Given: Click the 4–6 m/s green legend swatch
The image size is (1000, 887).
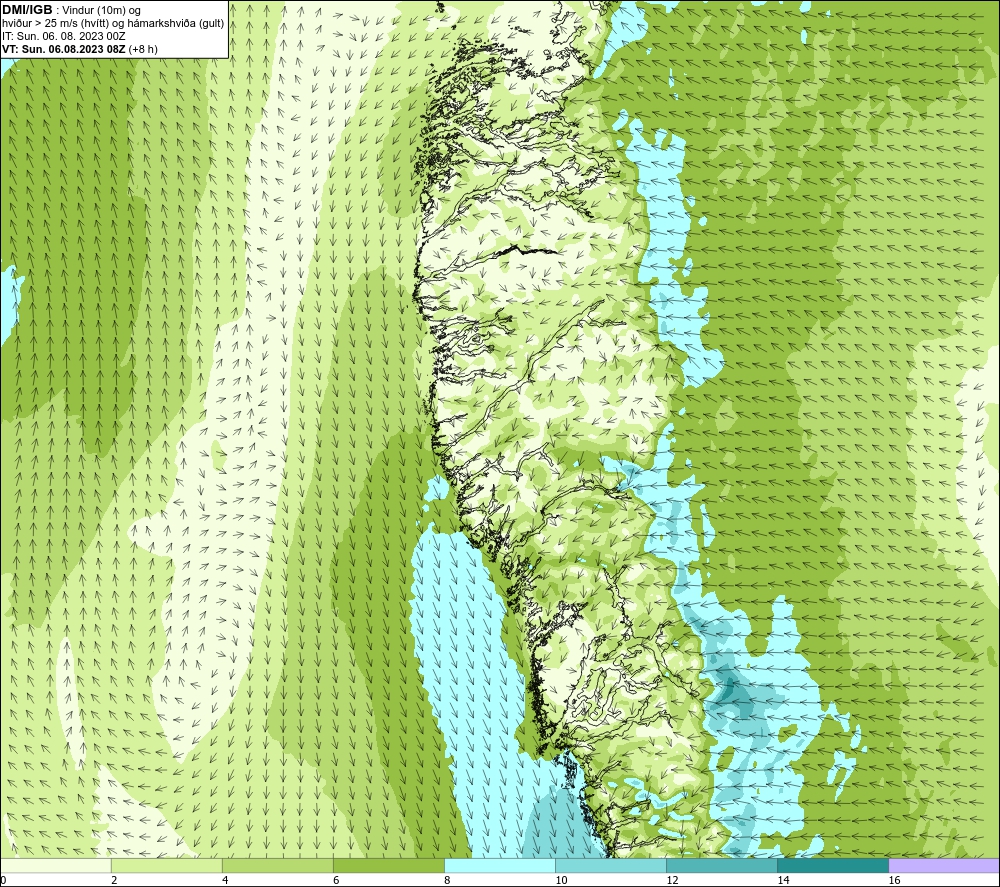Looking at the screenshot, I should point(277,866).
